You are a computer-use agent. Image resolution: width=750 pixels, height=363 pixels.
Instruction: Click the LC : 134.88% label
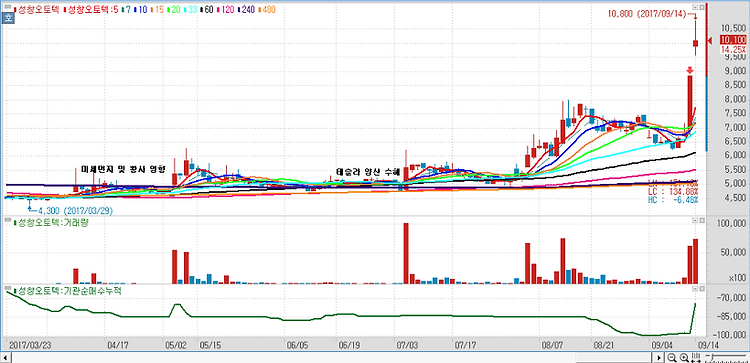click(672, 192)
